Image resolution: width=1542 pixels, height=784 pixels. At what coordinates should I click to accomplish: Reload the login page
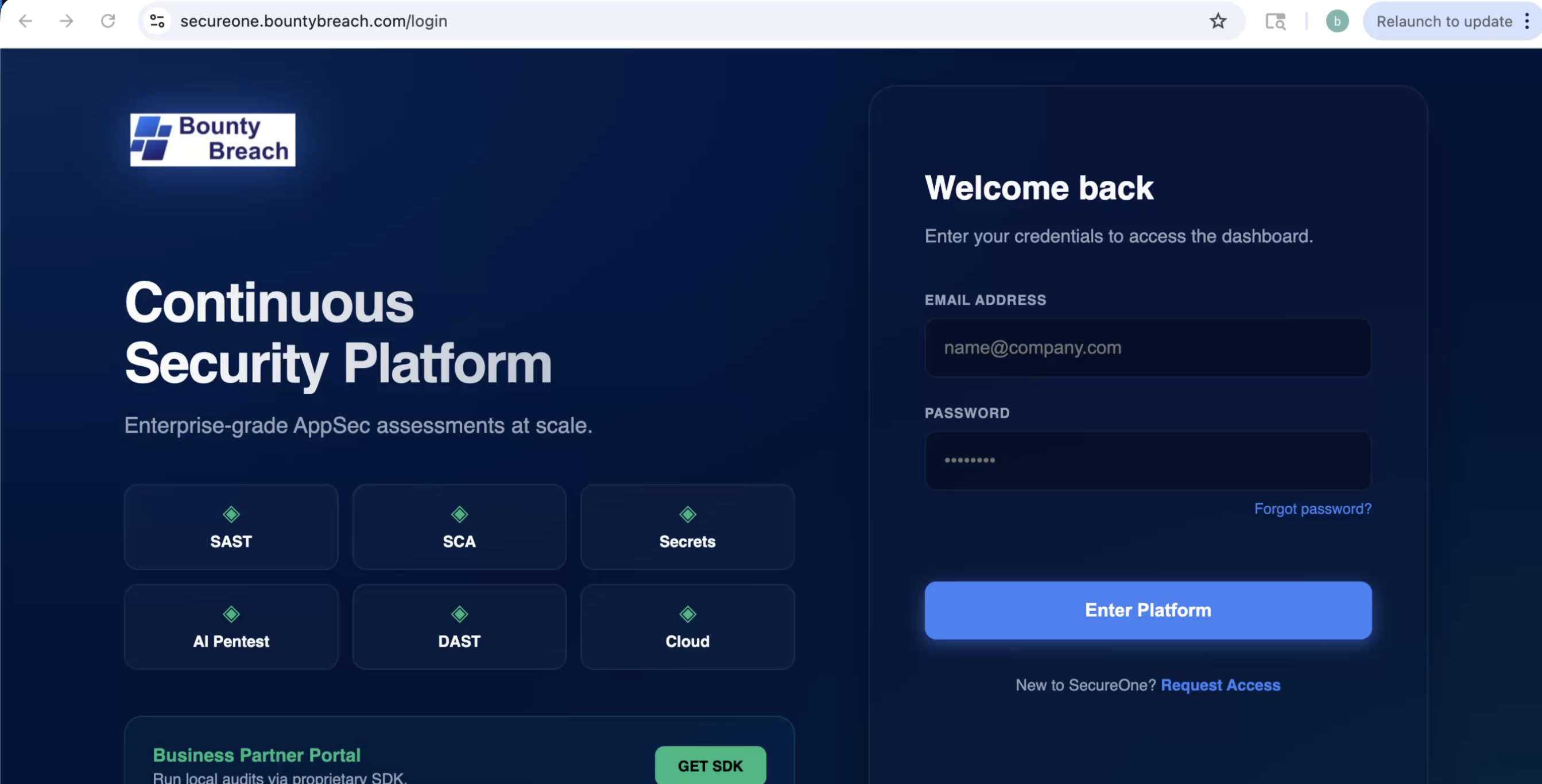coord(108,22)
